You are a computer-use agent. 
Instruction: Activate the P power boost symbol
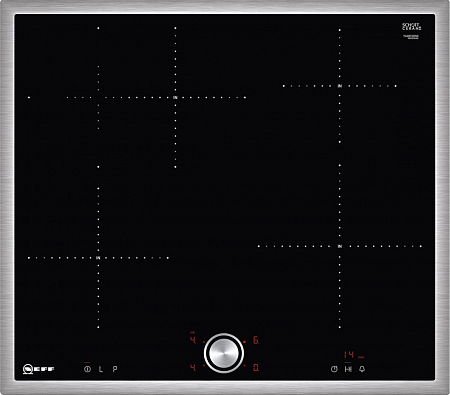115,369
